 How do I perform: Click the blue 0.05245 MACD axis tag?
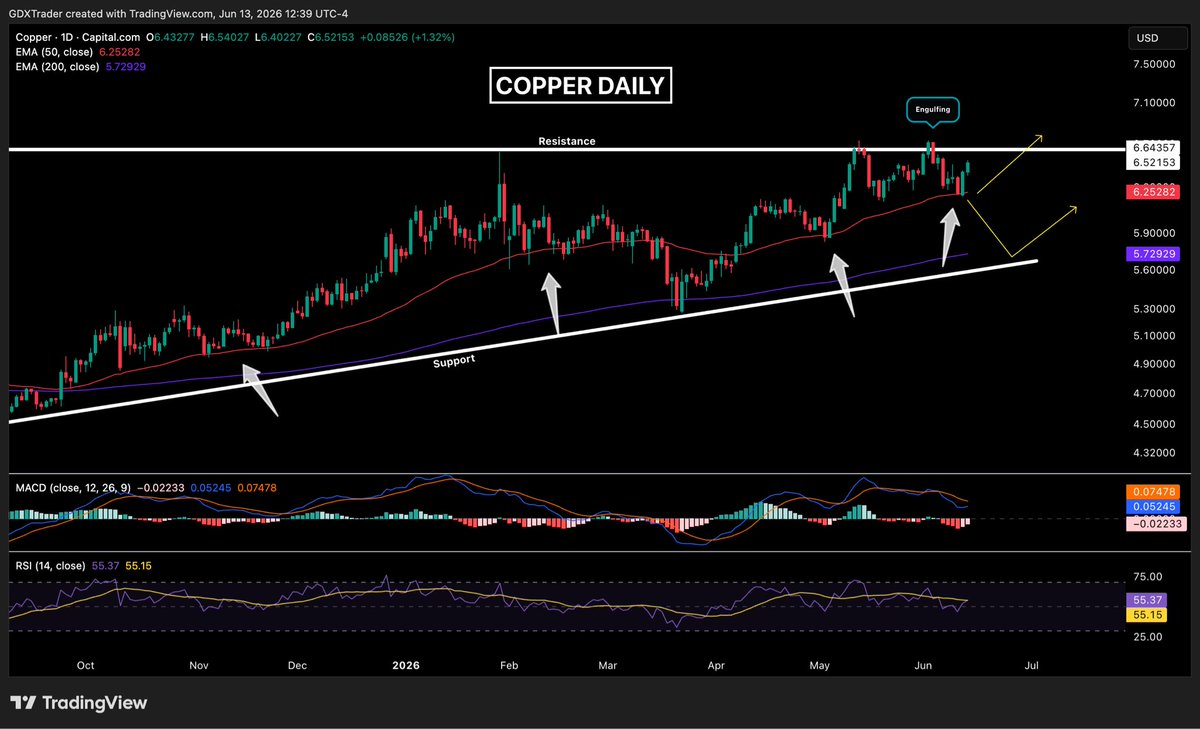tap(1154, 507)
